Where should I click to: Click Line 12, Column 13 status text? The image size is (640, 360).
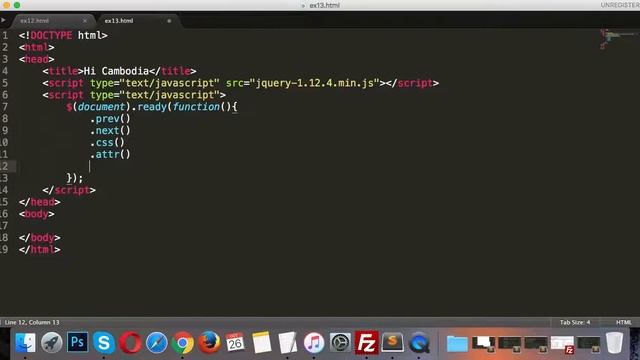[32, 322]
